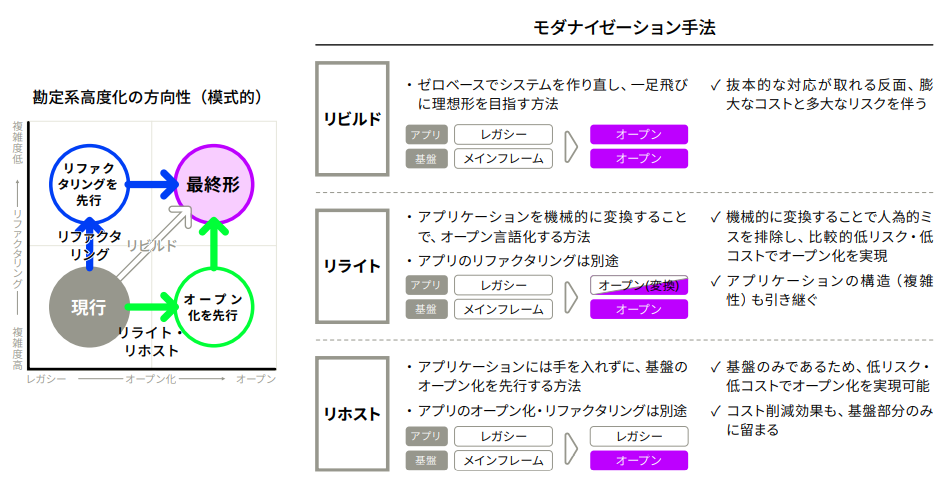Click the chevron arrow in リホスト row

(x=571, y=449)
